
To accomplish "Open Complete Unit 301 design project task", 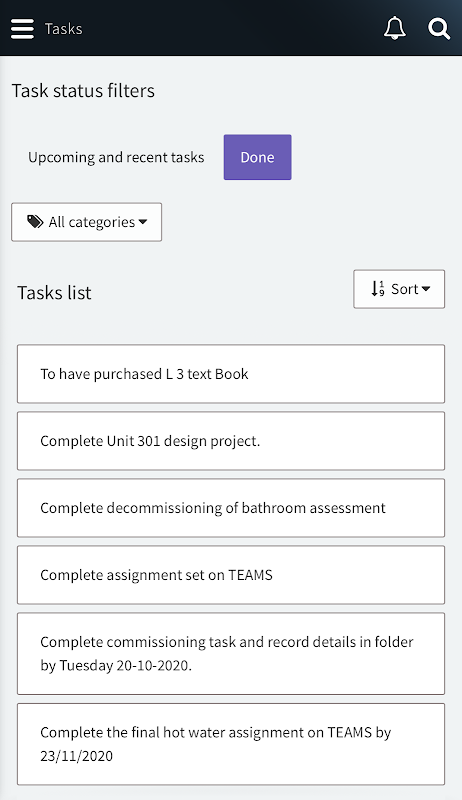I will click(x=231, y=441).
